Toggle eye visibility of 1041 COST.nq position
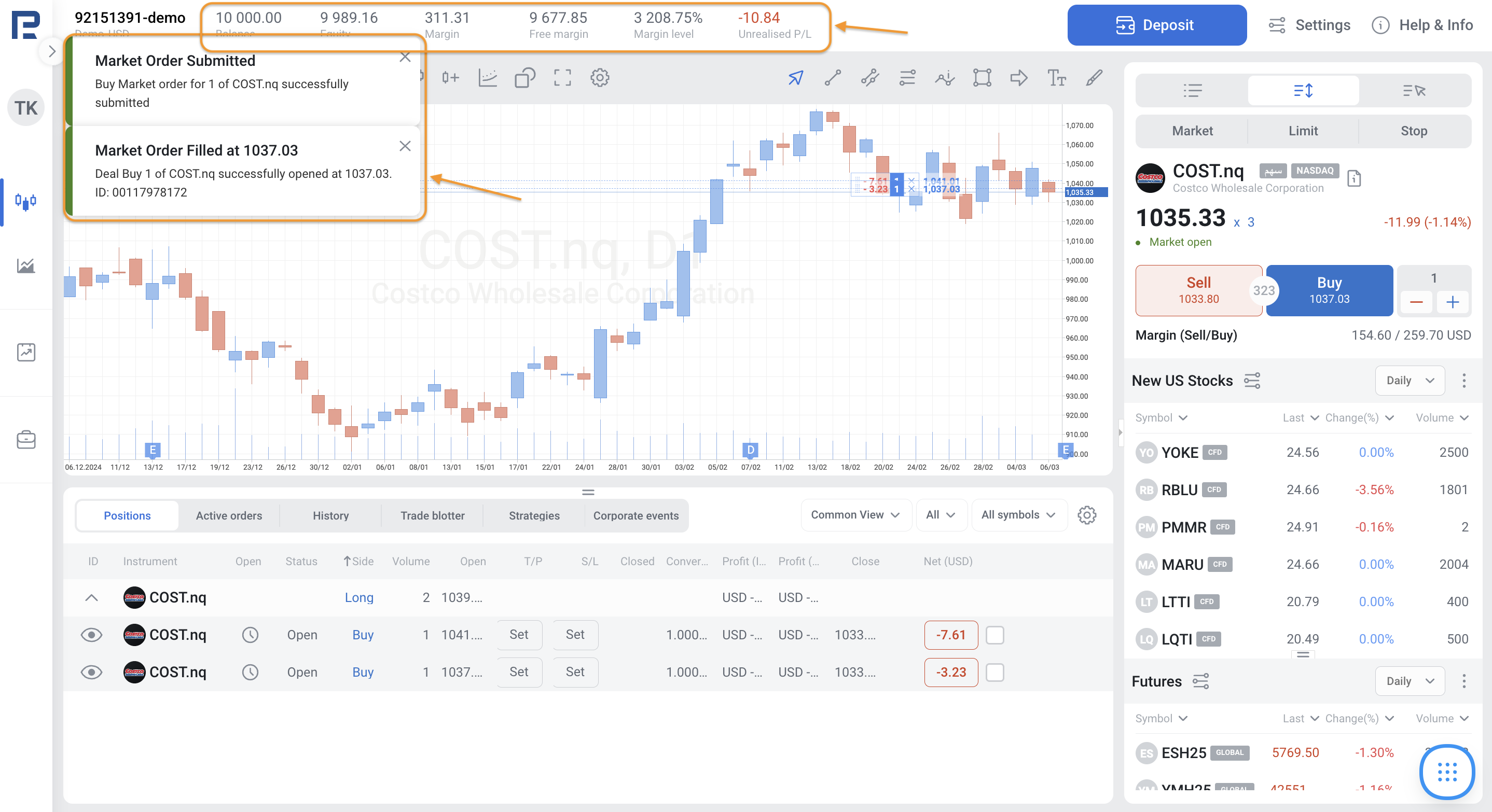This screenshot has width=1492, height=812. [x=91, y=635]
